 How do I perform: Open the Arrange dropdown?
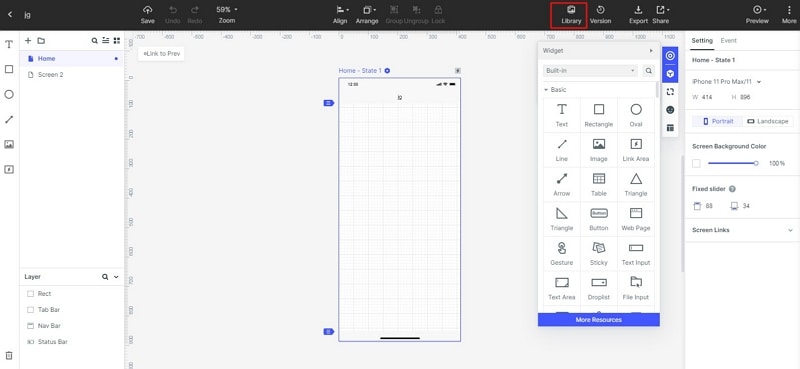pos(367,15)
